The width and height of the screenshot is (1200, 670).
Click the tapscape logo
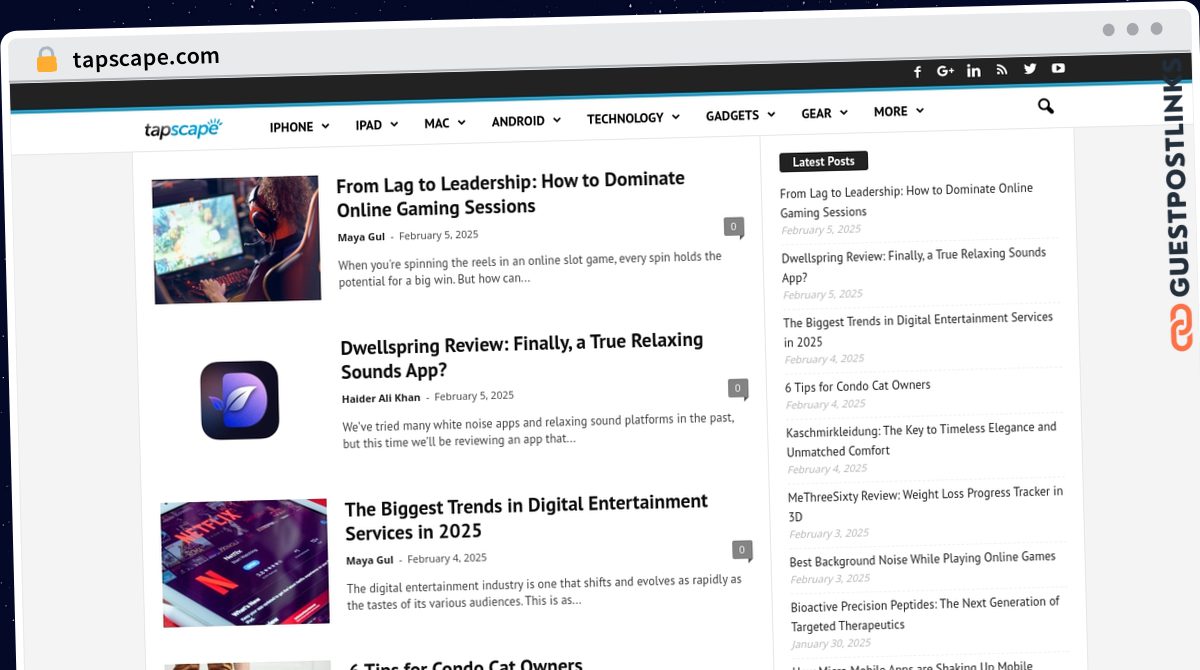[182, 128]
